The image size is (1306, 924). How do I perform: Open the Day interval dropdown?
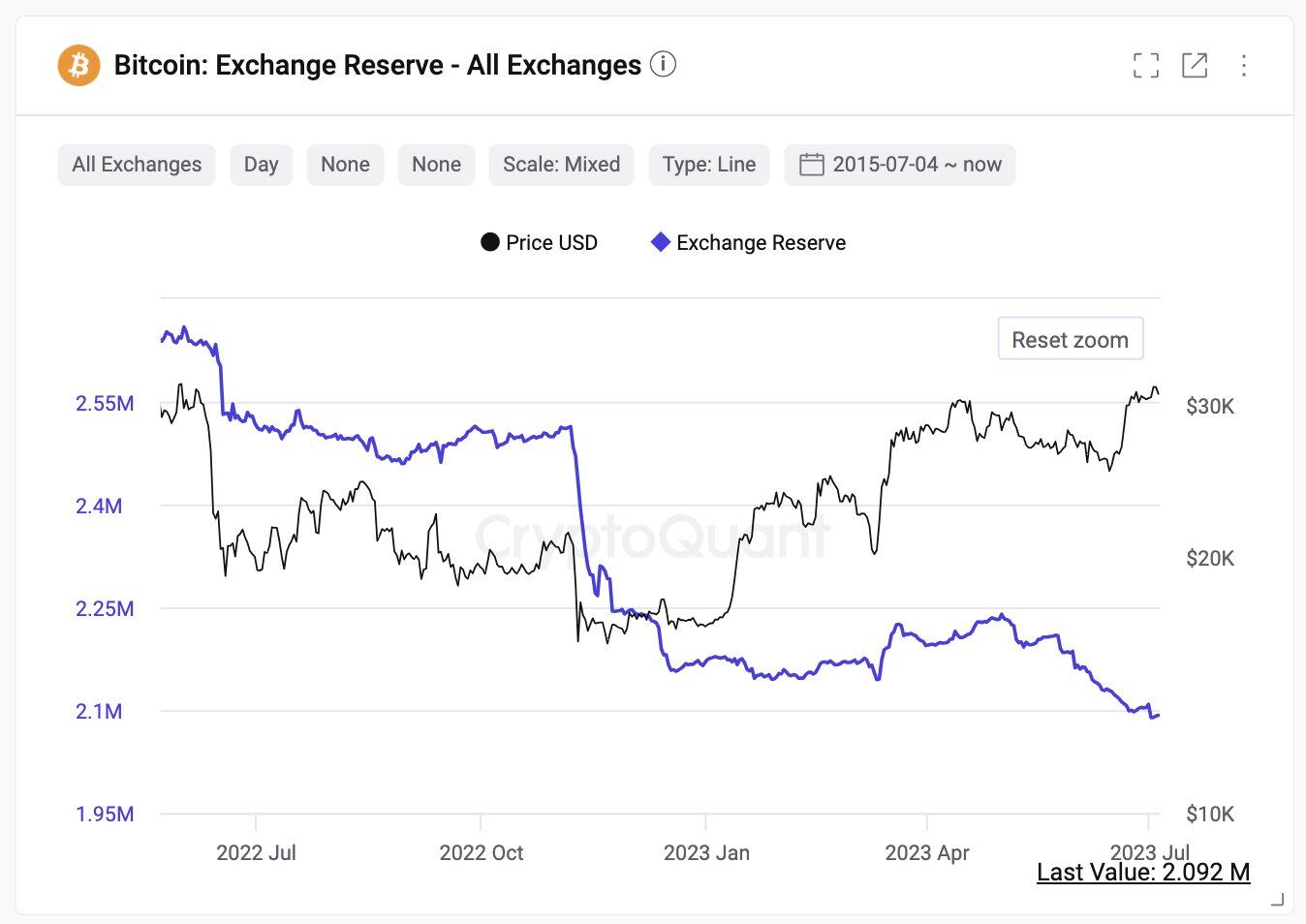pos(262,165)
